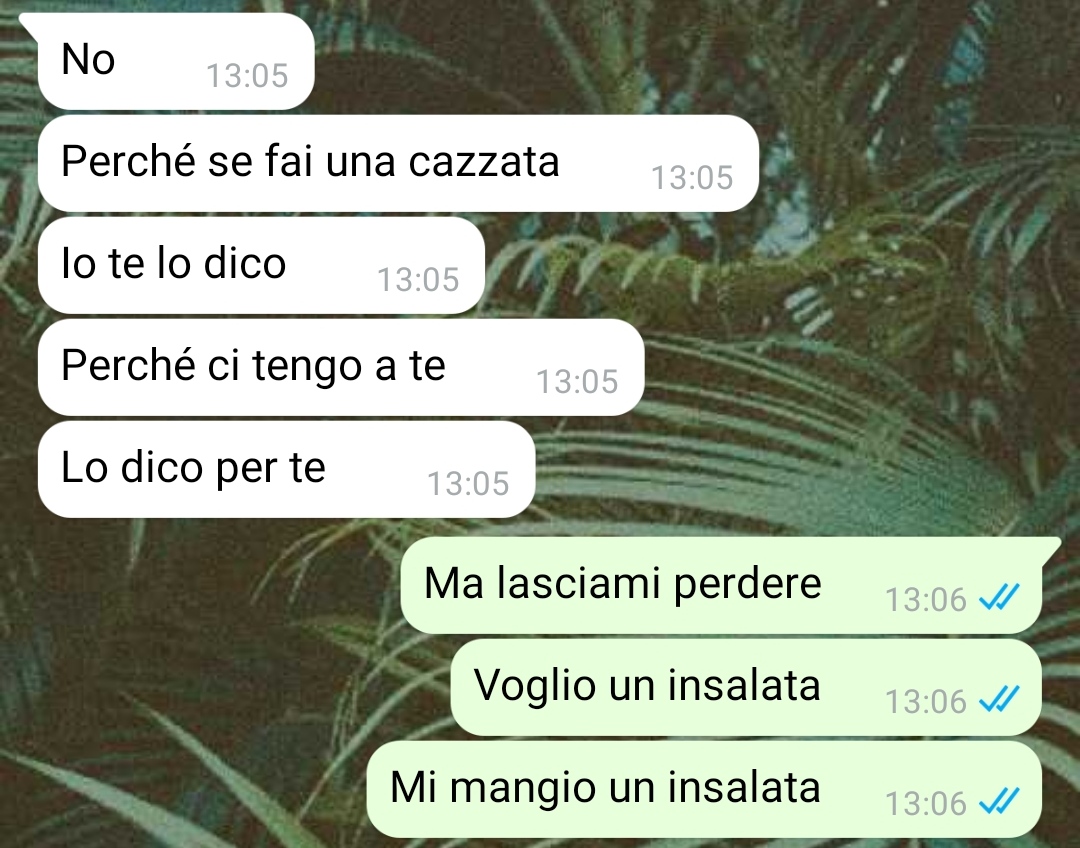Select 'Perché se fai una cazzata' message

click(x=398, y=163)
